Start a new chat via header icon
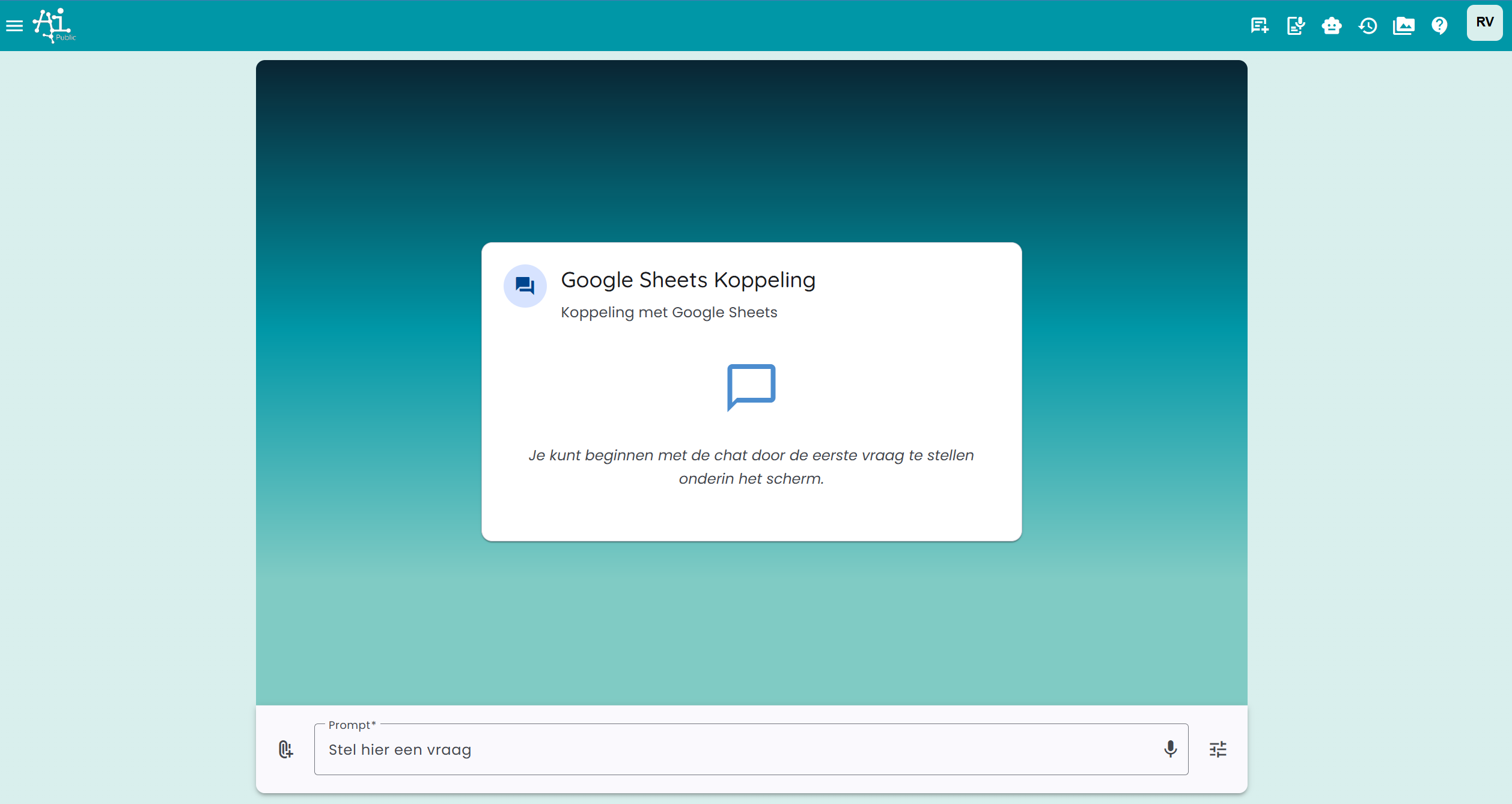 1259,26
